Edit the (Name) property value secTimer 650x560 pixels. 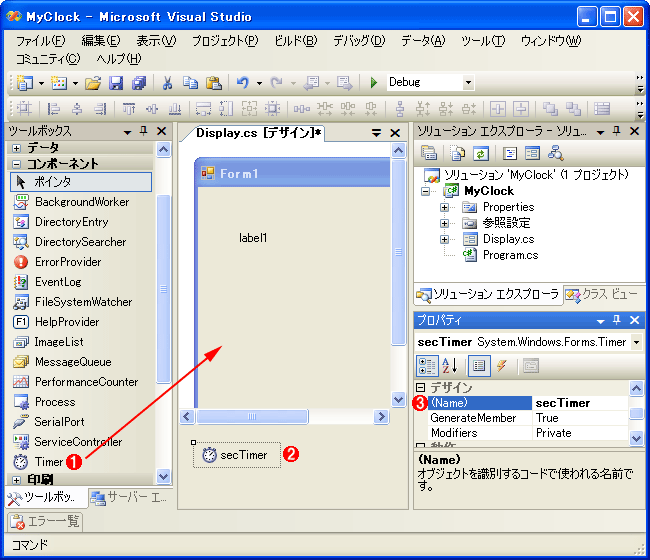pyautogui.click(x=580, y=403)
